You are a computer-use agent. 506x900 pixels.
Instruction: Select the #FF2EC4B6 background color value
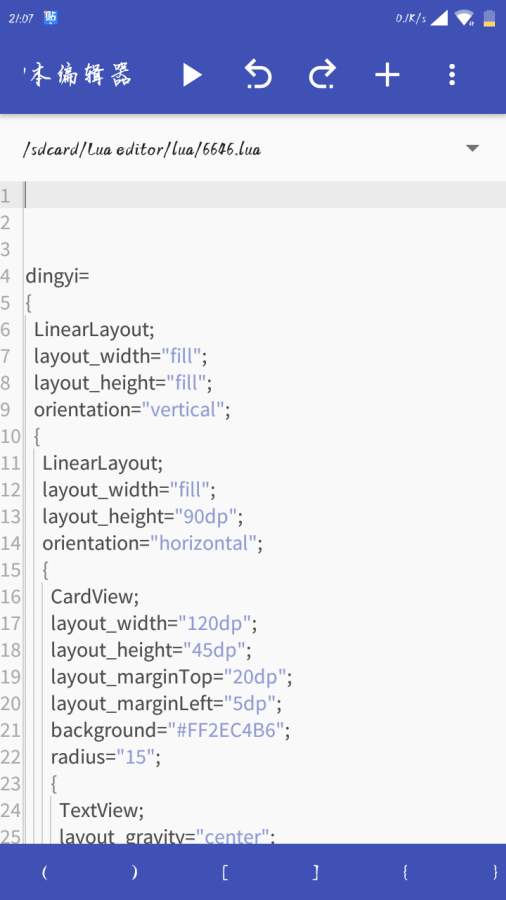pyautogui.click(x=225, y=730)
